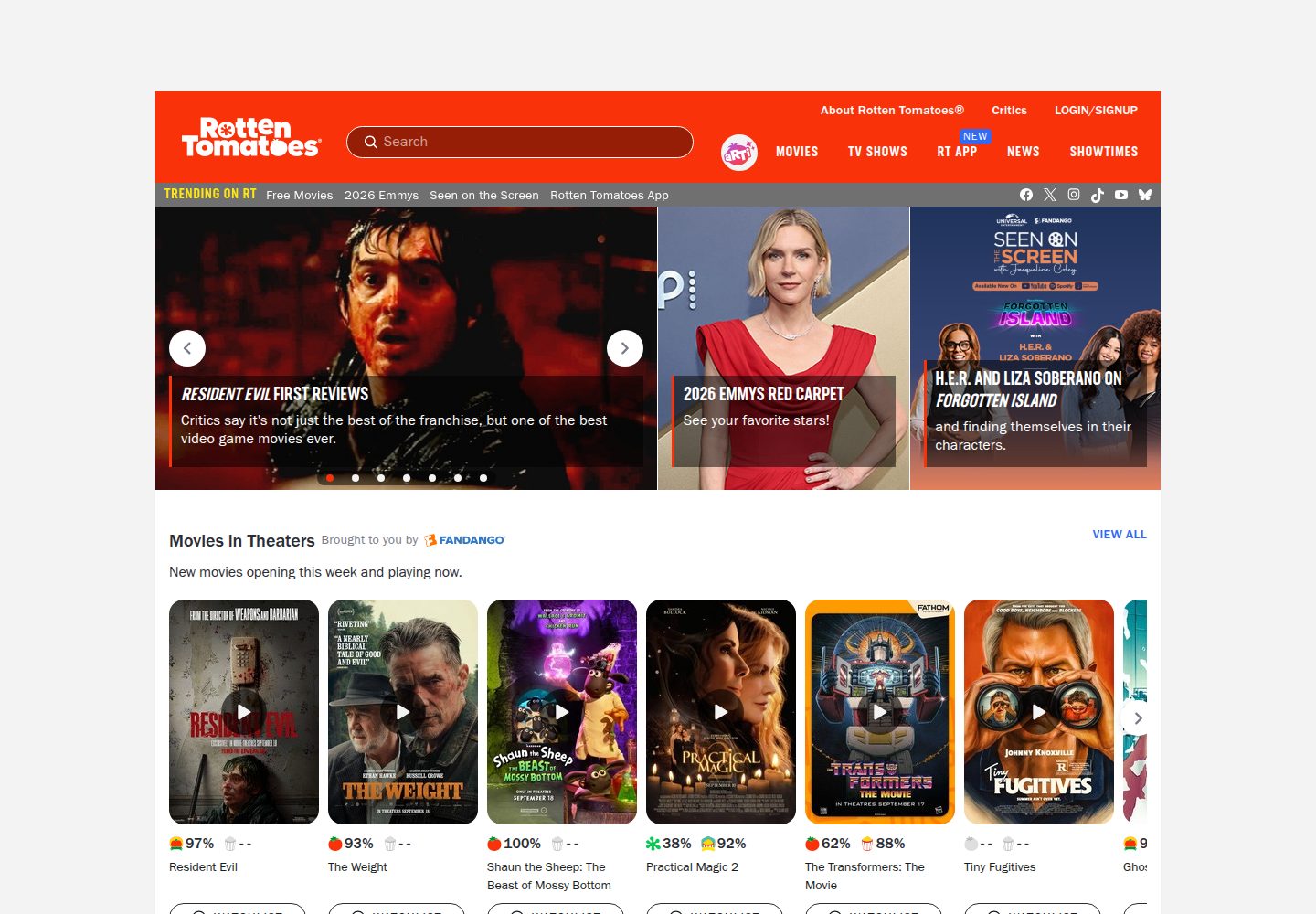Select the first carousel dot
Viewport: 1316px width, 914px height.
[330, 478]
